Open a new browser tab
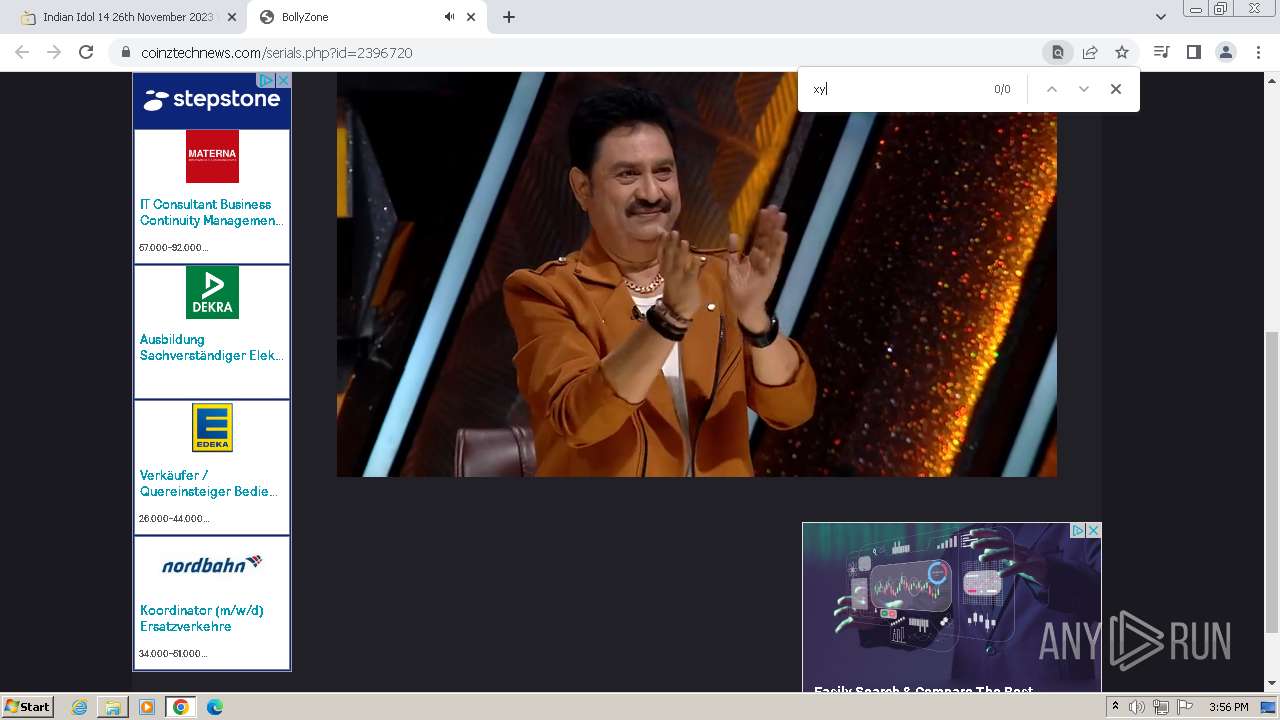Image resolution: width=1280 pixels, height=720 pixels. pos(509,17)
